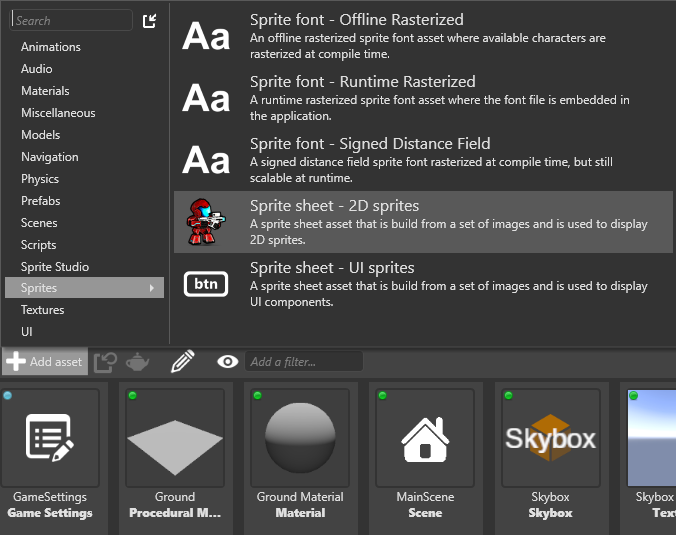
Task: Click the asset category Search field
Action: click(x=70, y=20)
